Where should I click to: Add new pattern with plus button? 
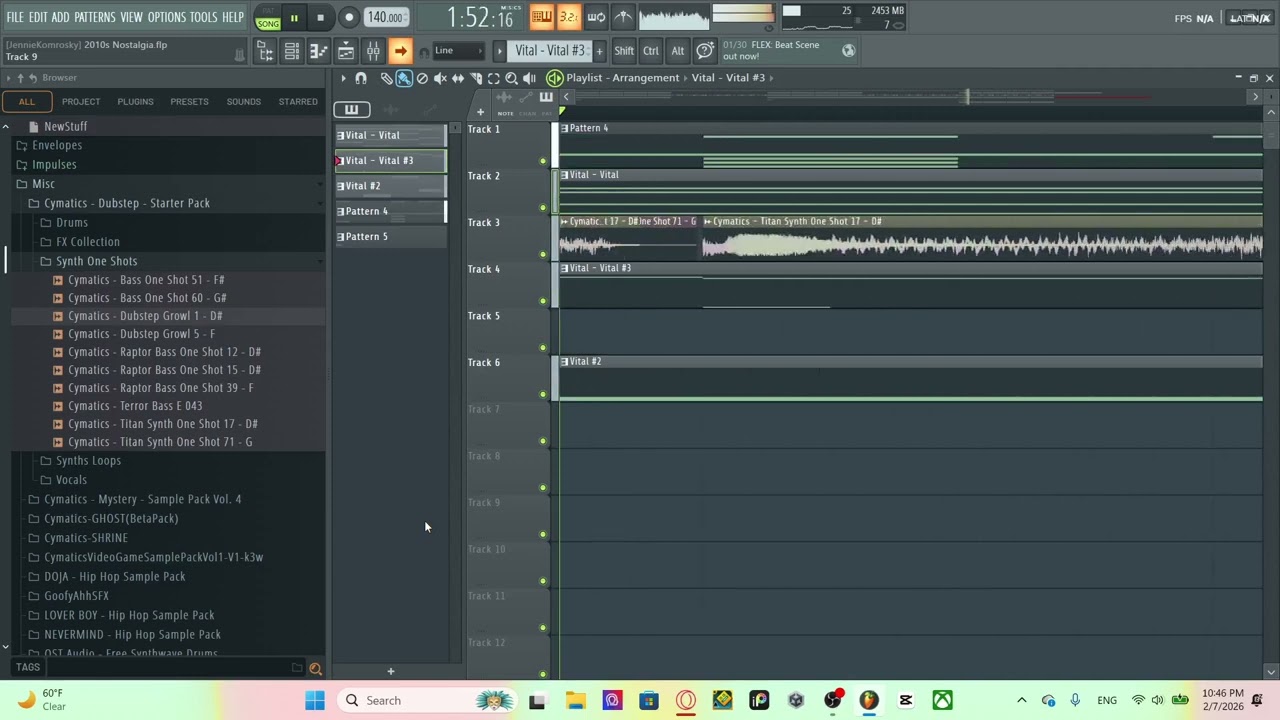coord(599,51)
